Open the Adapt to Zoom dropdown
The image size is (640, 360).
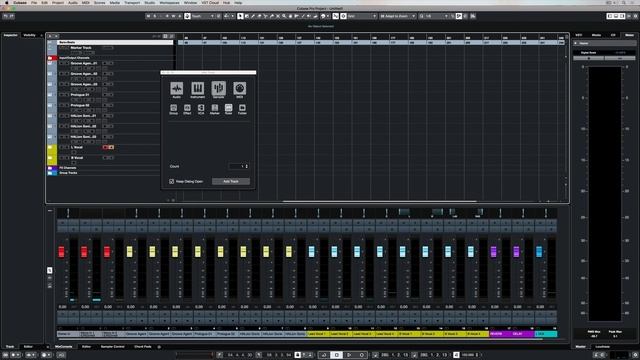click(398, 16)
